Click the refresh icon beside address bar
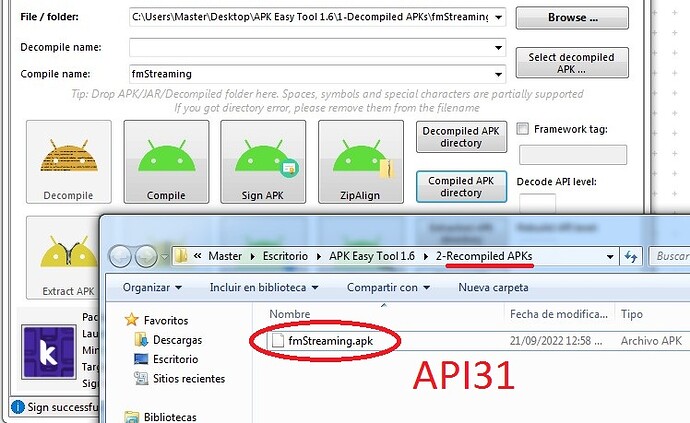This screenshot has height=423, width=690. pyautogui.click(x=631, y=256)
